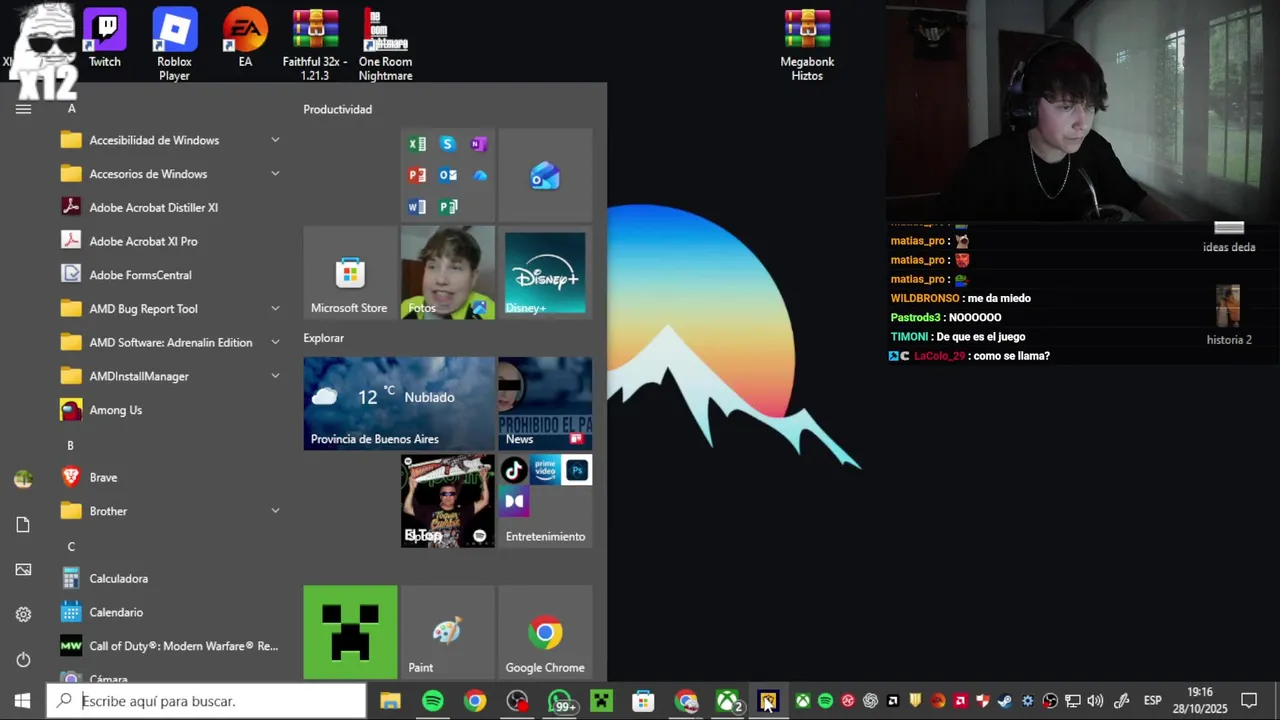Open the Power icon in the Start sidebar
1280x720 pixels.
[x=23, y=660]
